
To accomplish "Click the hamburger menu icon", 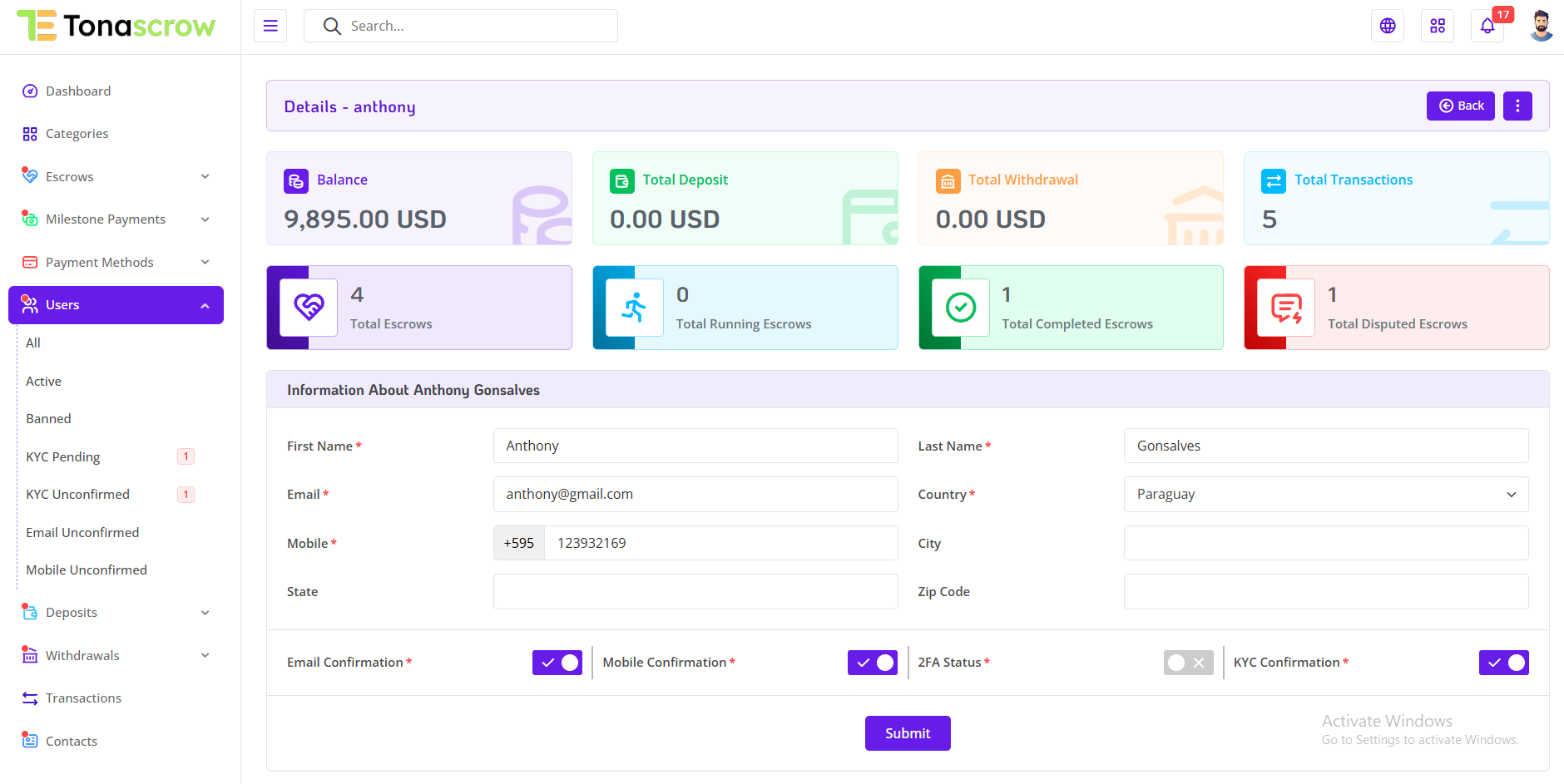I will 270,26.
